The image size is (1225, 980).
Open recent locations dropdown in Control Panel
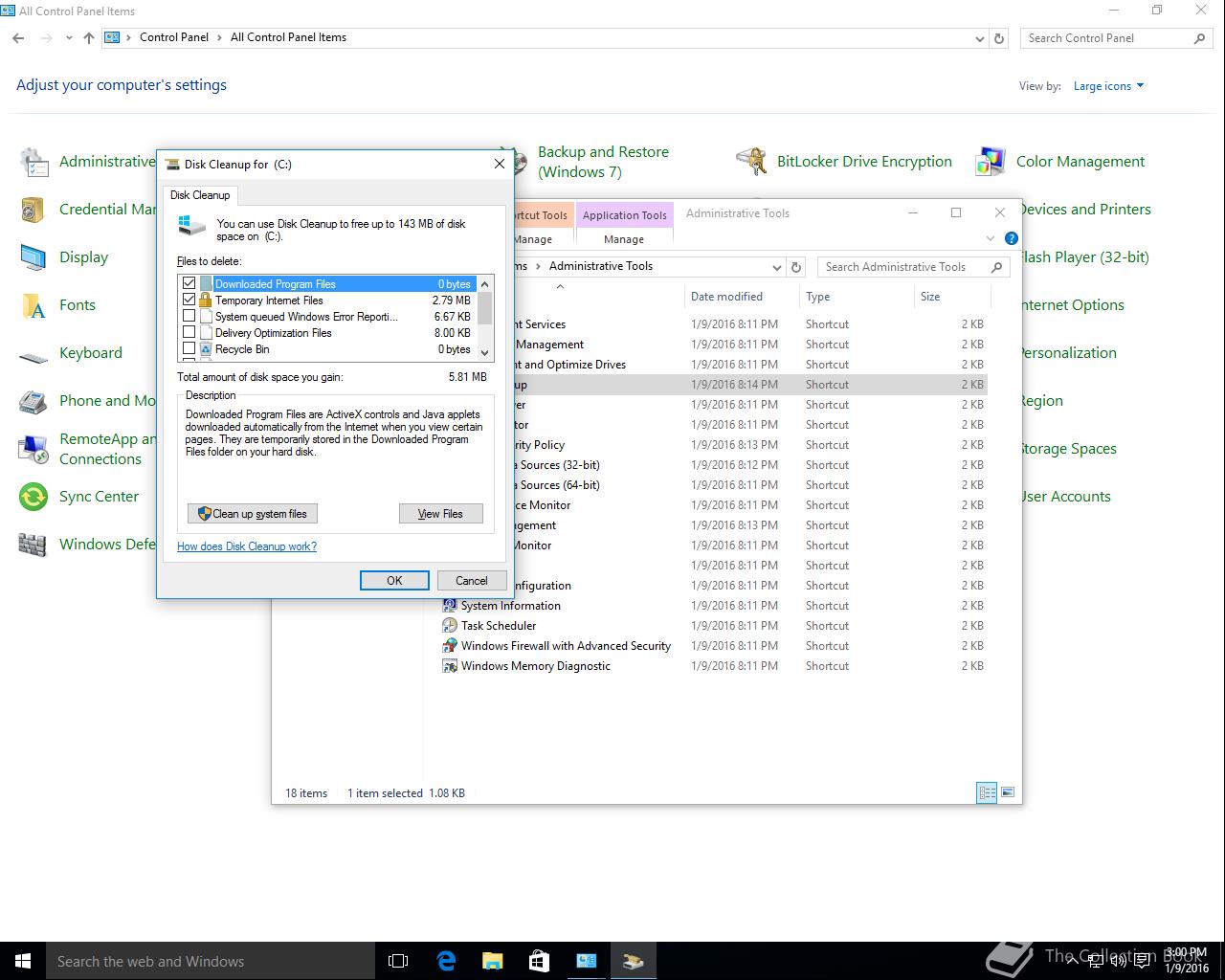pyautogui.click(x=69, y=38)
